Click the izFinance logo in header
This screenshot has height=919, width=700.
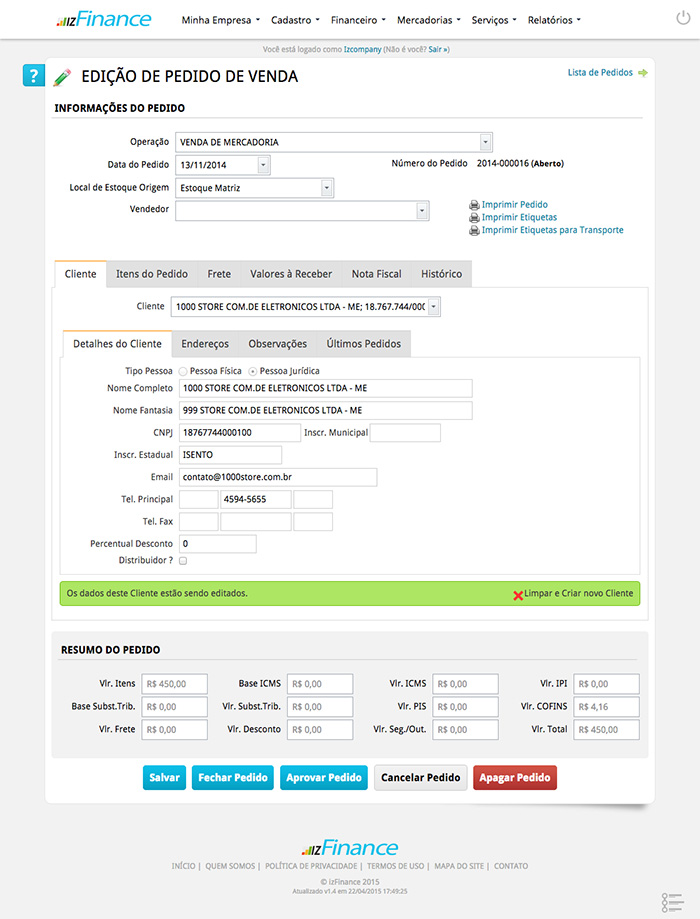[x=104, y=19]
